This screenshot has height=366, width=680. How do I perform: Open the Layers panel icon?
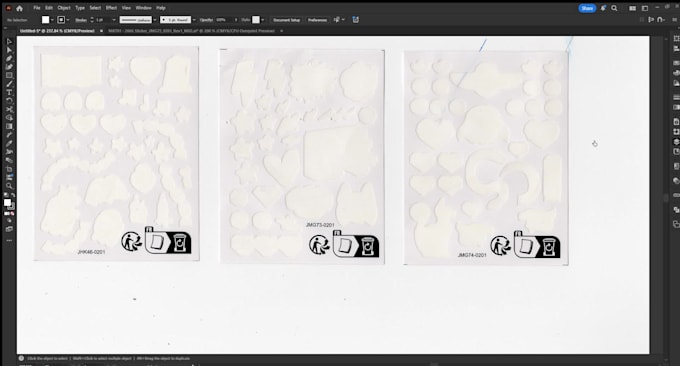(676, 142)
